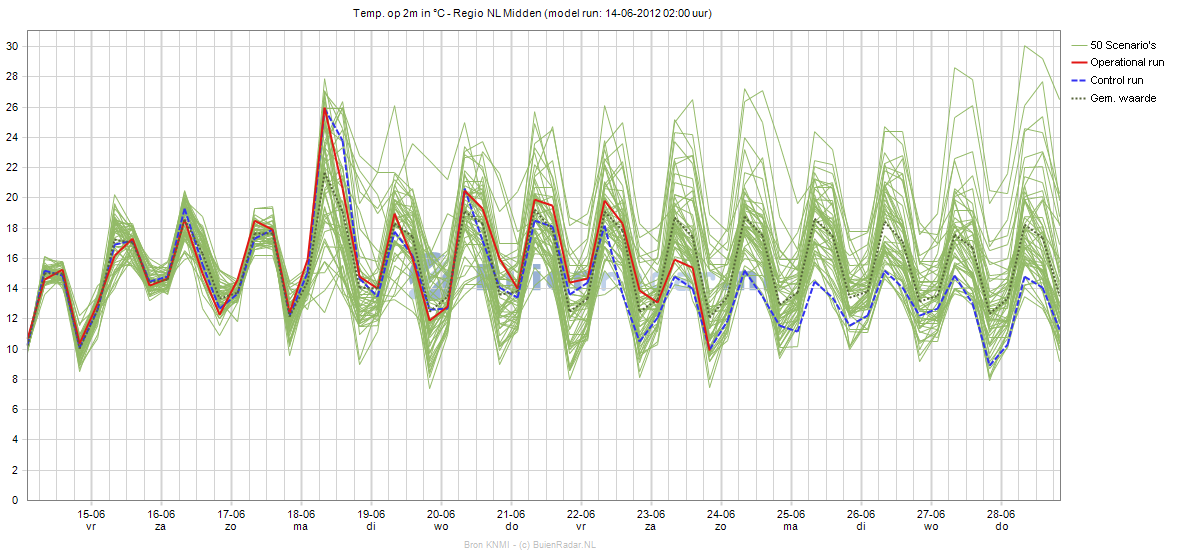
Task: Click the y-axis value 10
Action: 11,349
